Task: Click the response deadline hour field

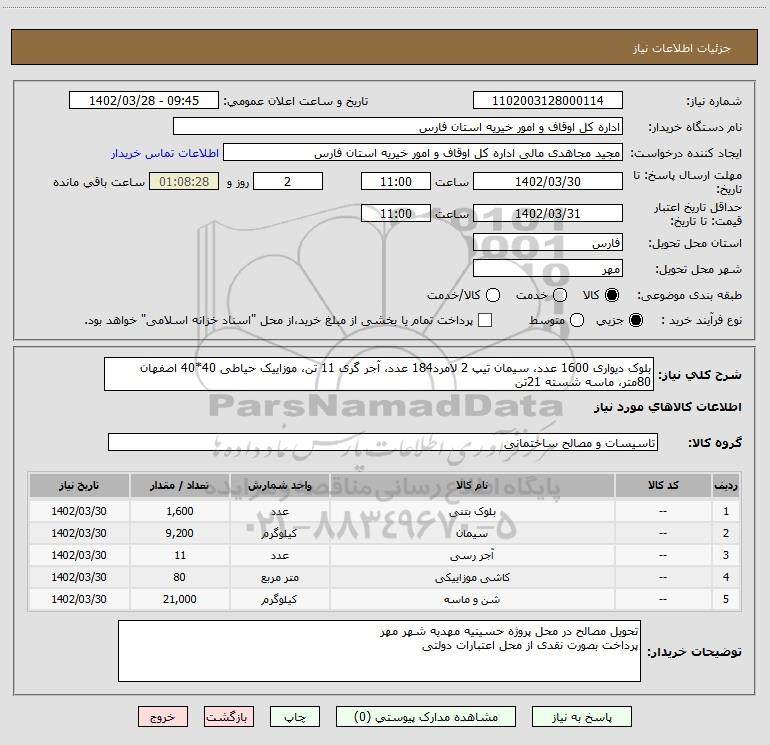Action: pyautogui.click(x=396, y=181)
